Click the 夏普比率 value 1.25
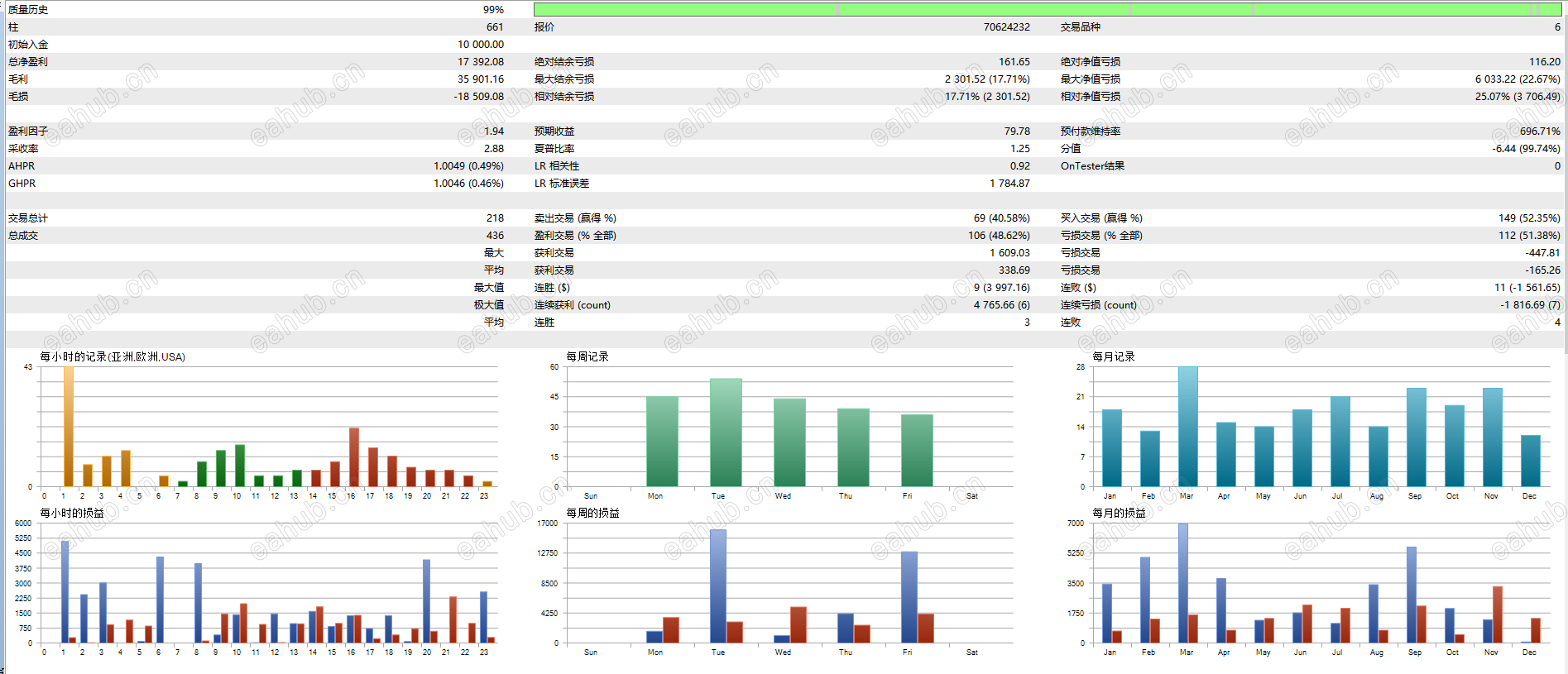The image size is (1568, 674). point(1020,149)
